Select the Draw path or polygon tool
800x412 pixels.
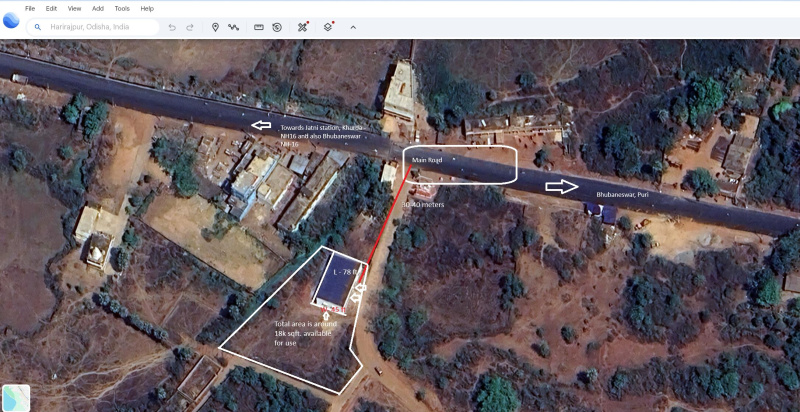(x=234, y=27)
